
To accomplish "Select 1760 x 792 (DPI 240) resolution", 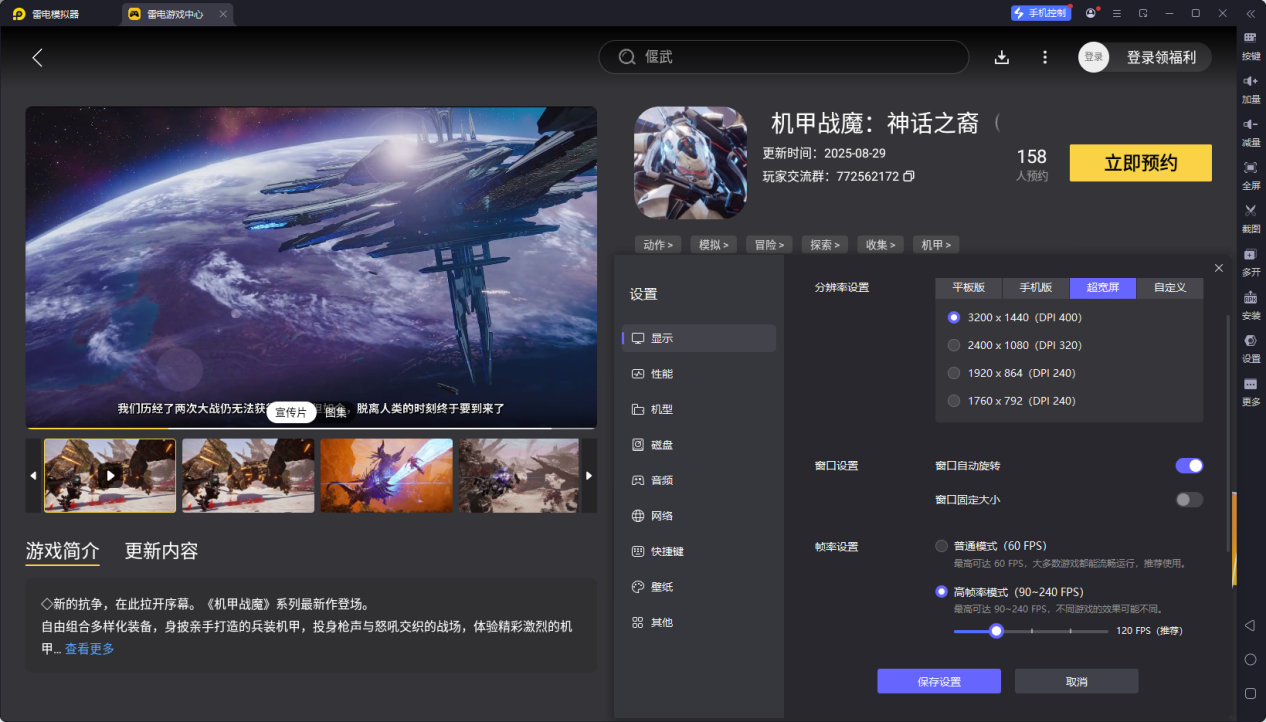I will (1011, 401).
